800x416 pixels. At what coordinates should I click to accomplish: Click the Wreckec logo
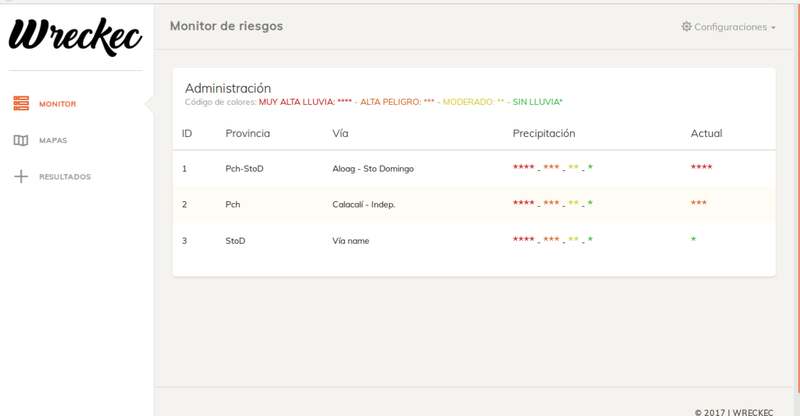point(75,35)
